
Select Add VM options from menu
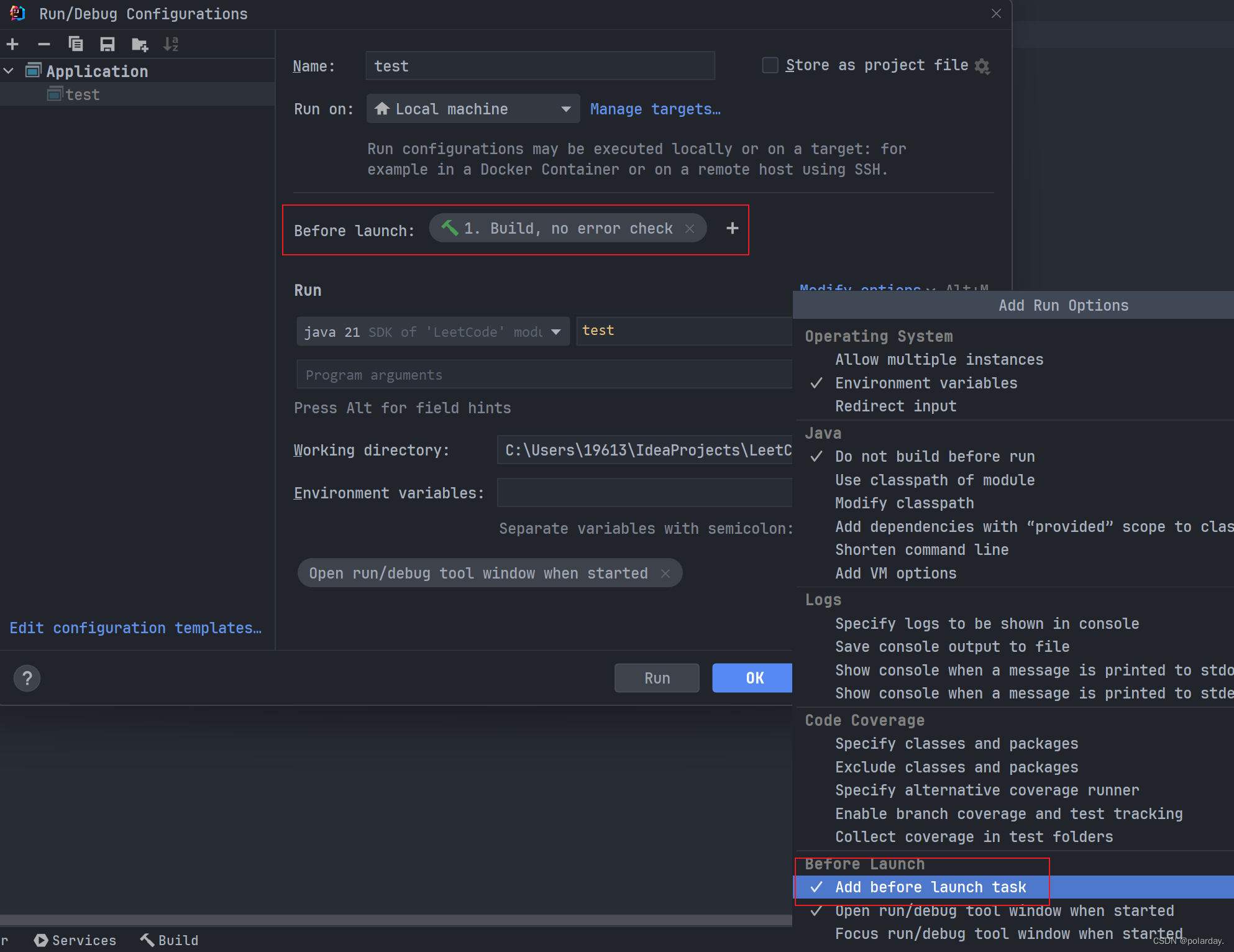click(x=893, y=573)
